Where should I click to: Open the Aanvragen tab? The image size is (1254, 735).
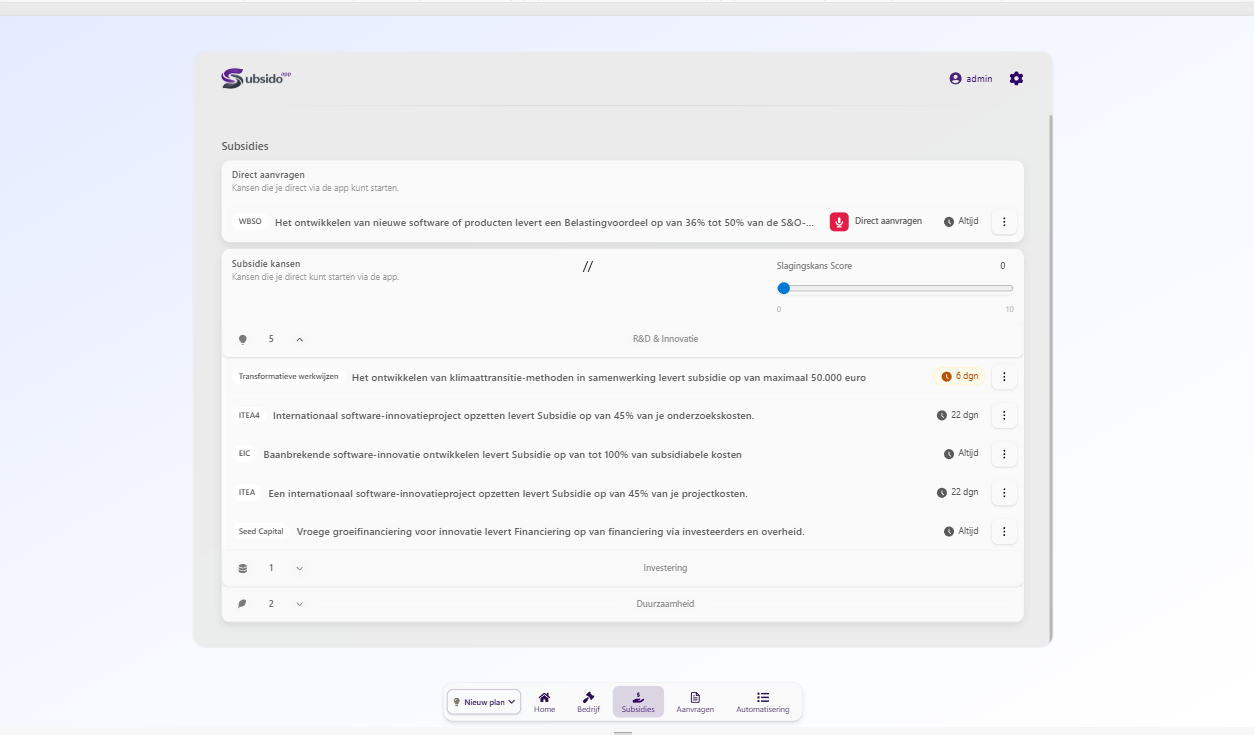tap(695, 702)
